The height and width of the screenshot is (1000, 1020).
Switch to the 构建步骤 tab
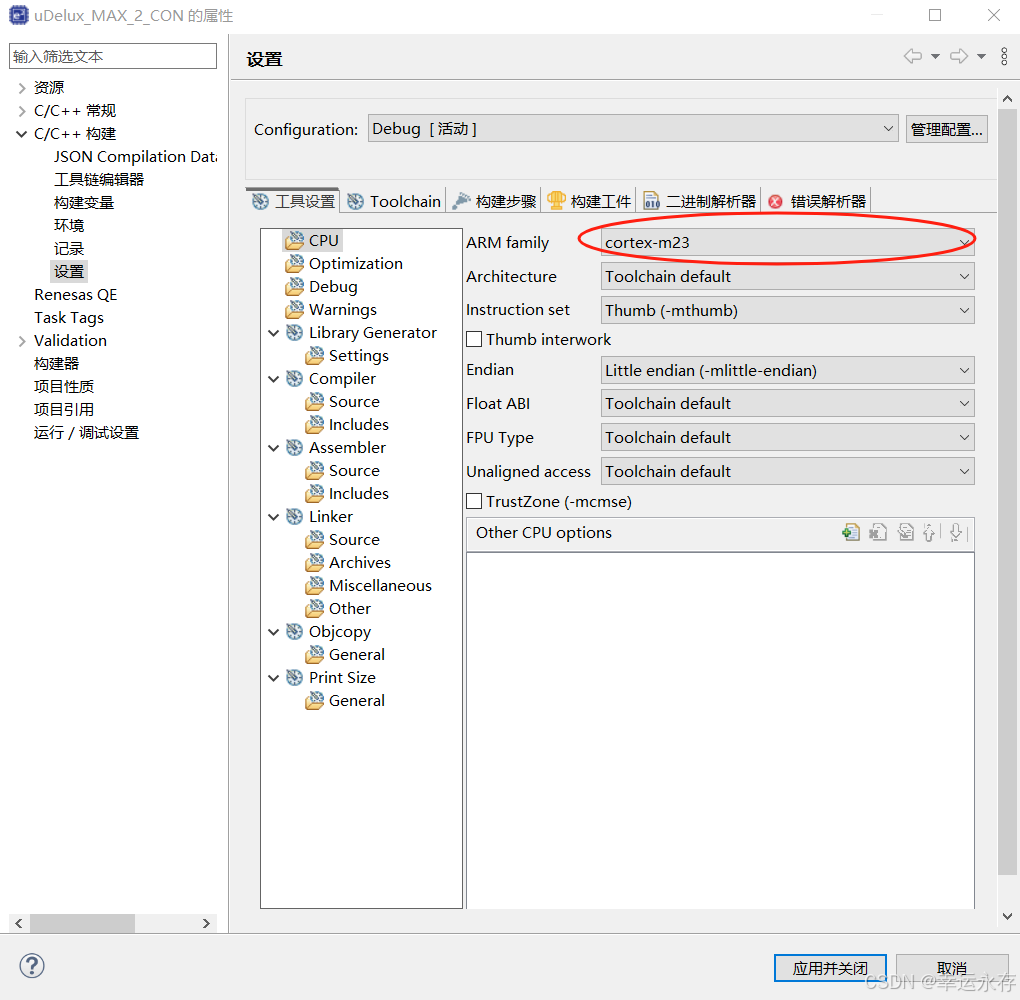point(494,201)
